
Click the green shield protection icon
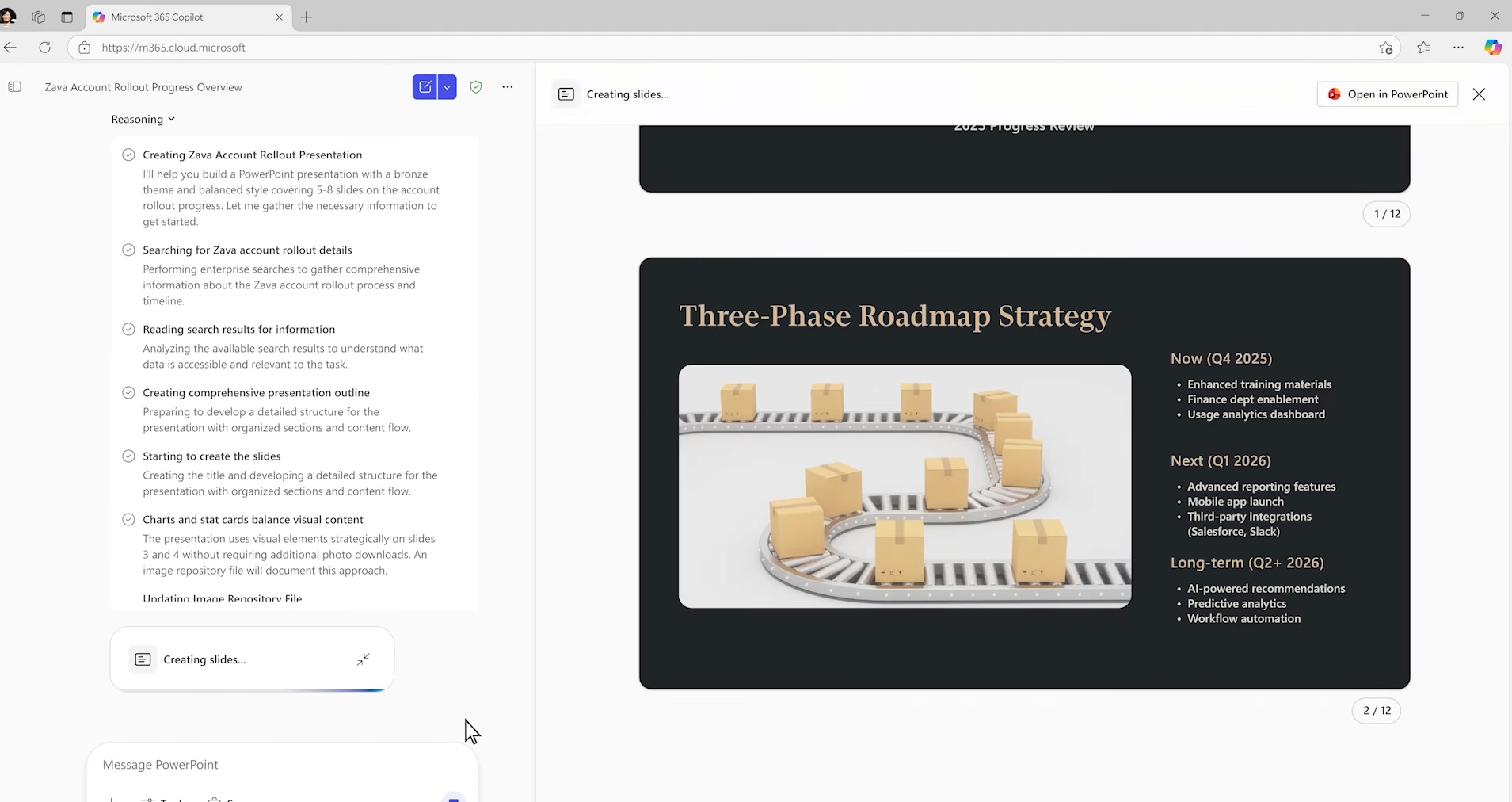pos(476,87)
